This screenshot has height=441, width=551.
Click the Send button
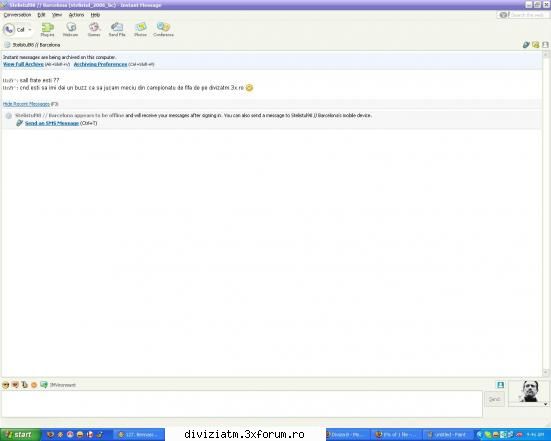494,399
